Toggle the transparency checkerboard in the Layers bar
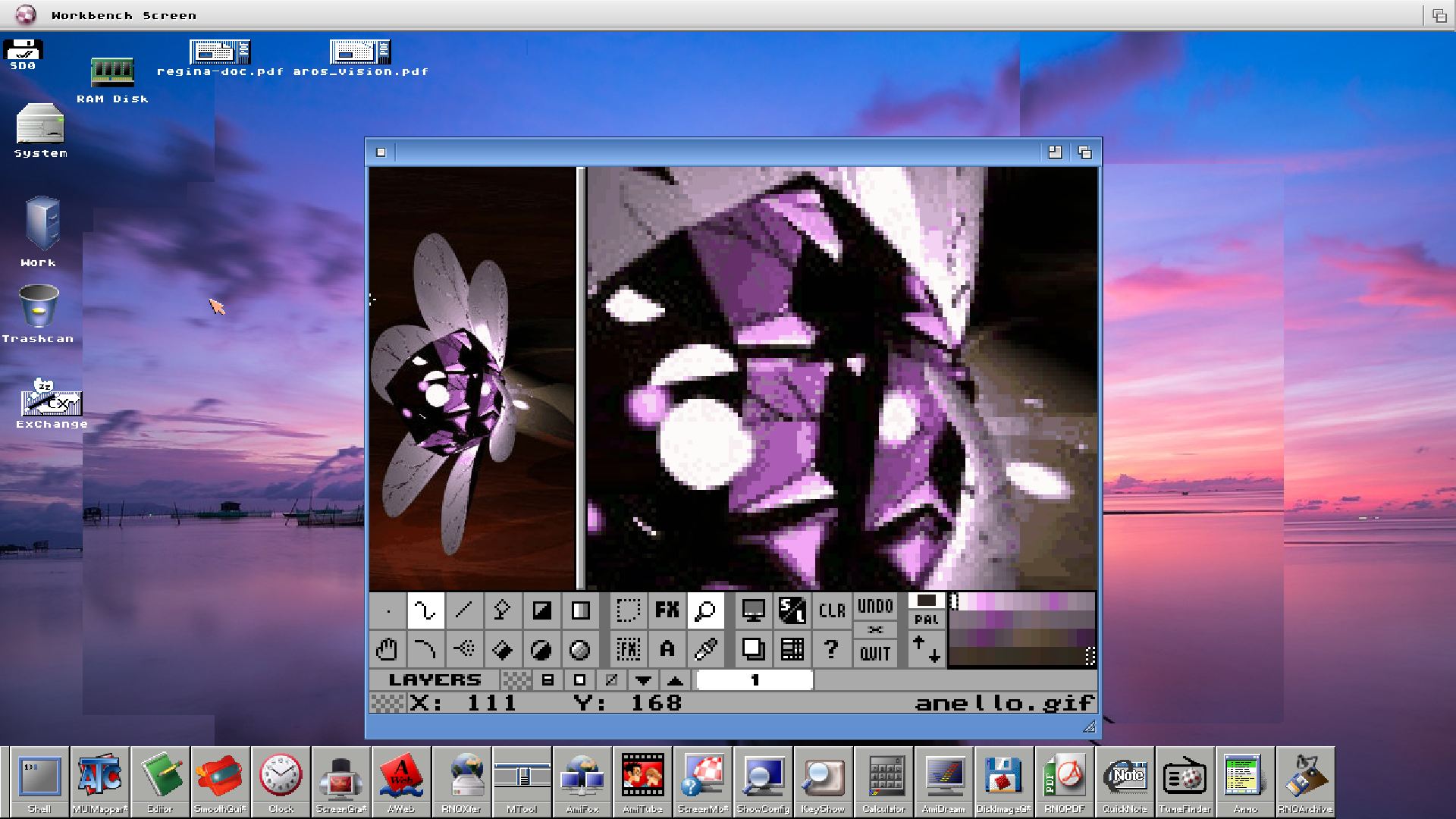 (x=517, y=680)
